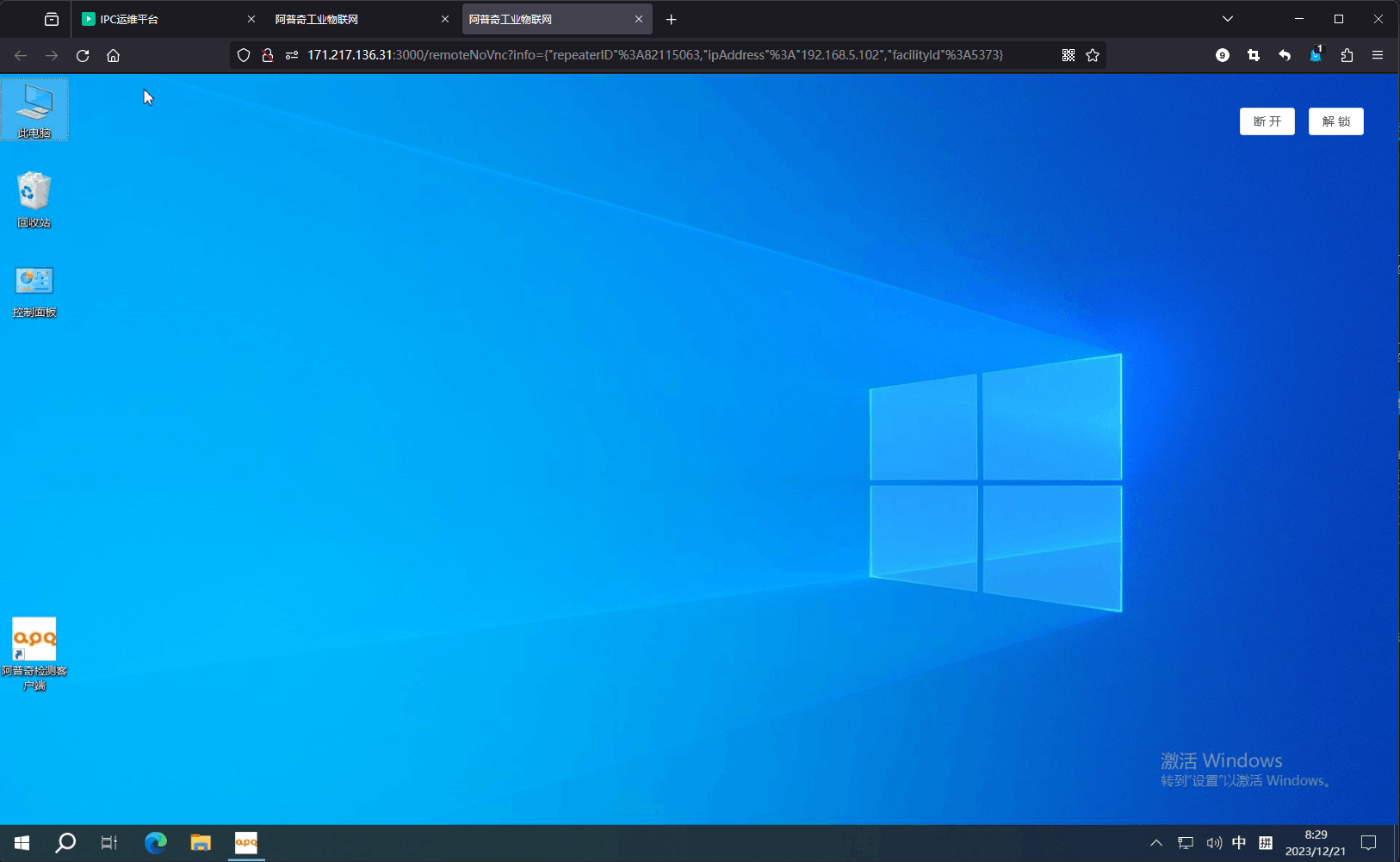
Task: Show hidden system tray icons
Action: (x=1156, y=843)
